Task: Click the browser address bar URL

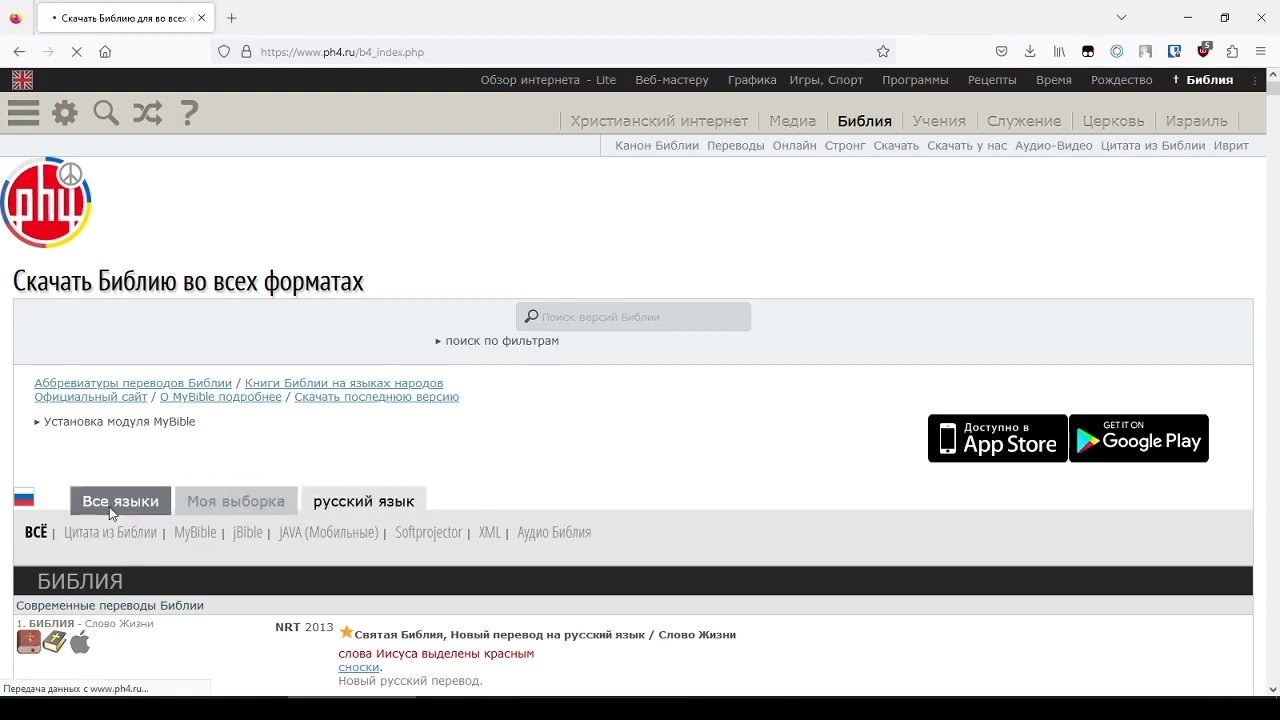Action: click(x=342, y=52)
